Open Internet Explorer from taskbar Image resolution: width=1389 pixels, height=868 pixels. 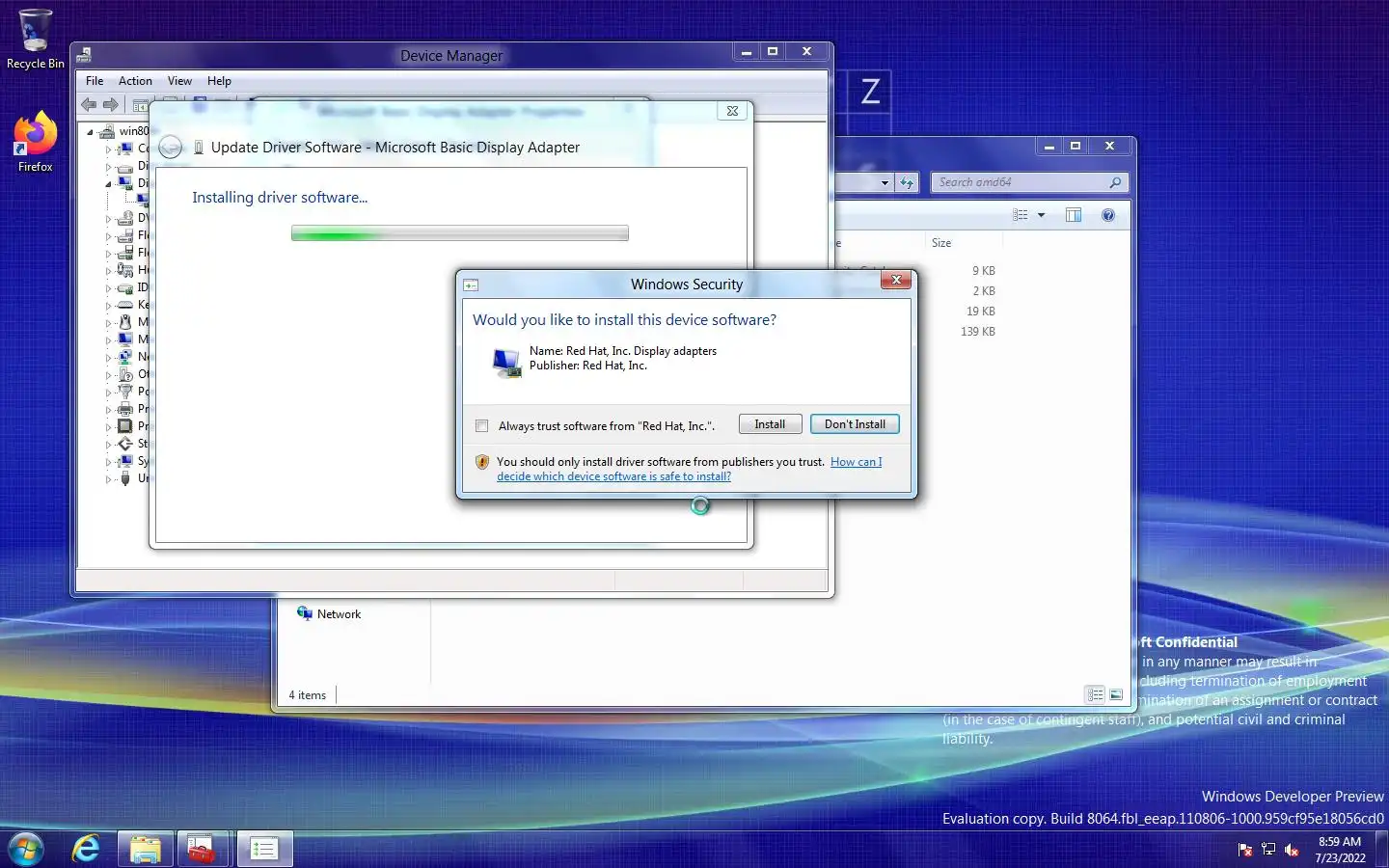click(x=87, y=849)
